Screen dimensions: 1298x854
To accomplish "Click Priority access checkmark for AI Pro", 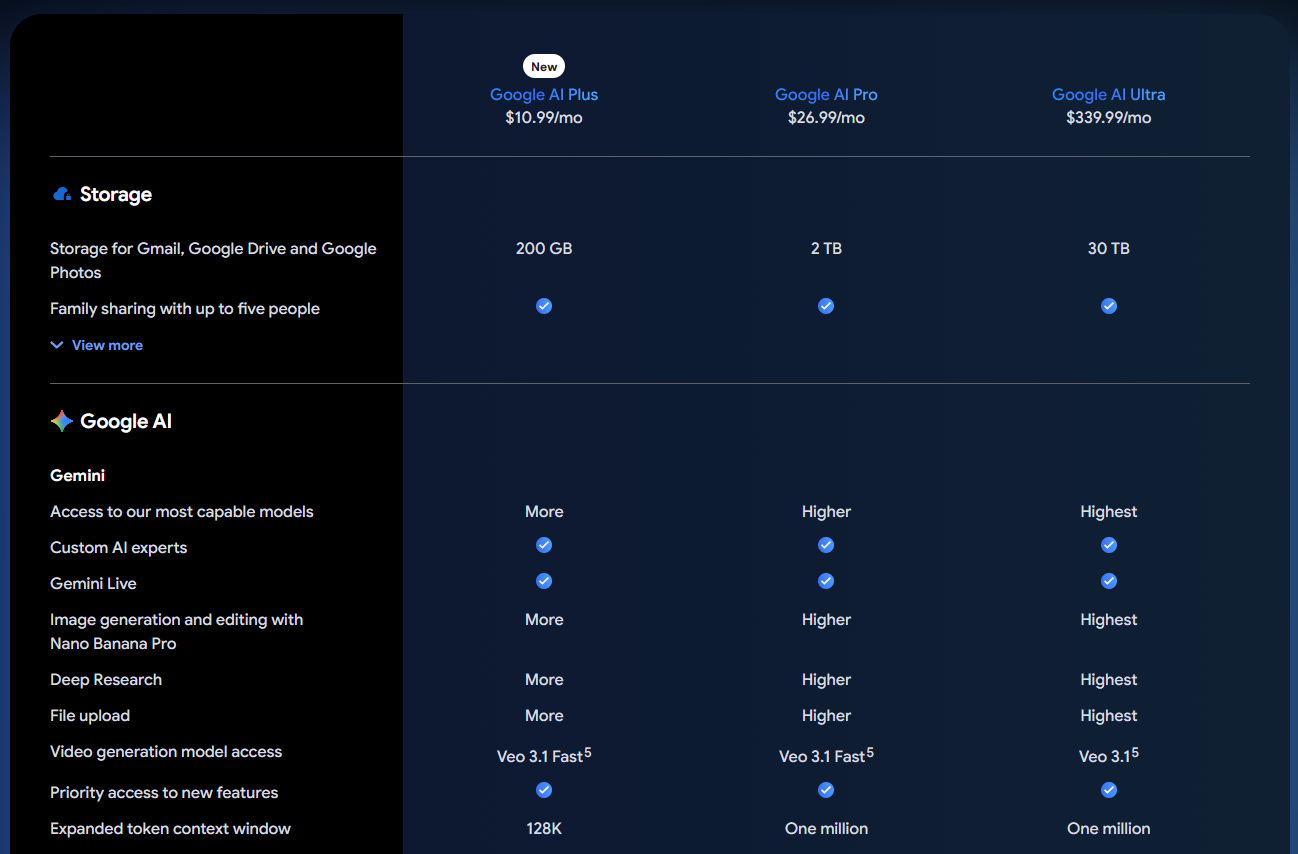I will click(826, 790).
